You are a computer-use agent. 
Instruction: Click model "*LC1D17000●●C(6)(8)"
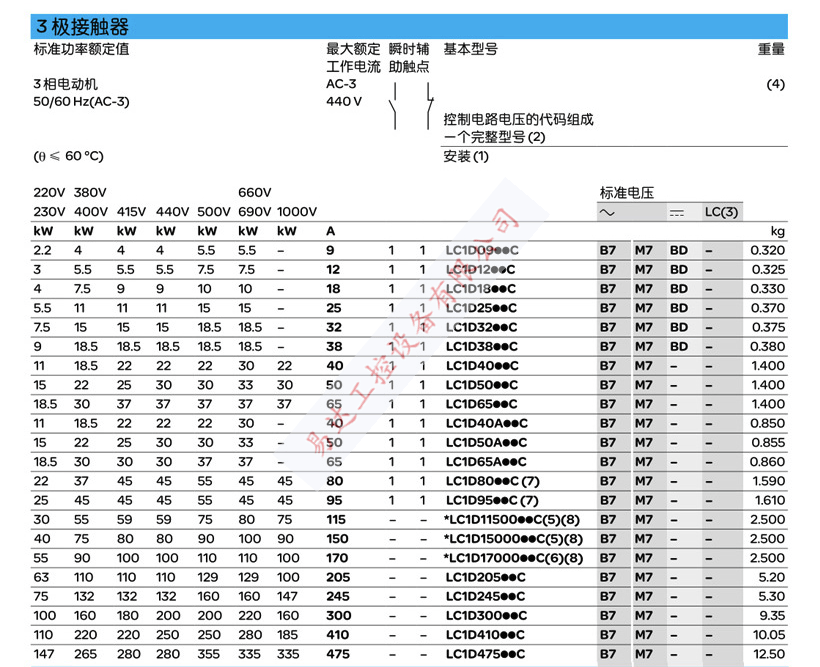pos(513,559)
